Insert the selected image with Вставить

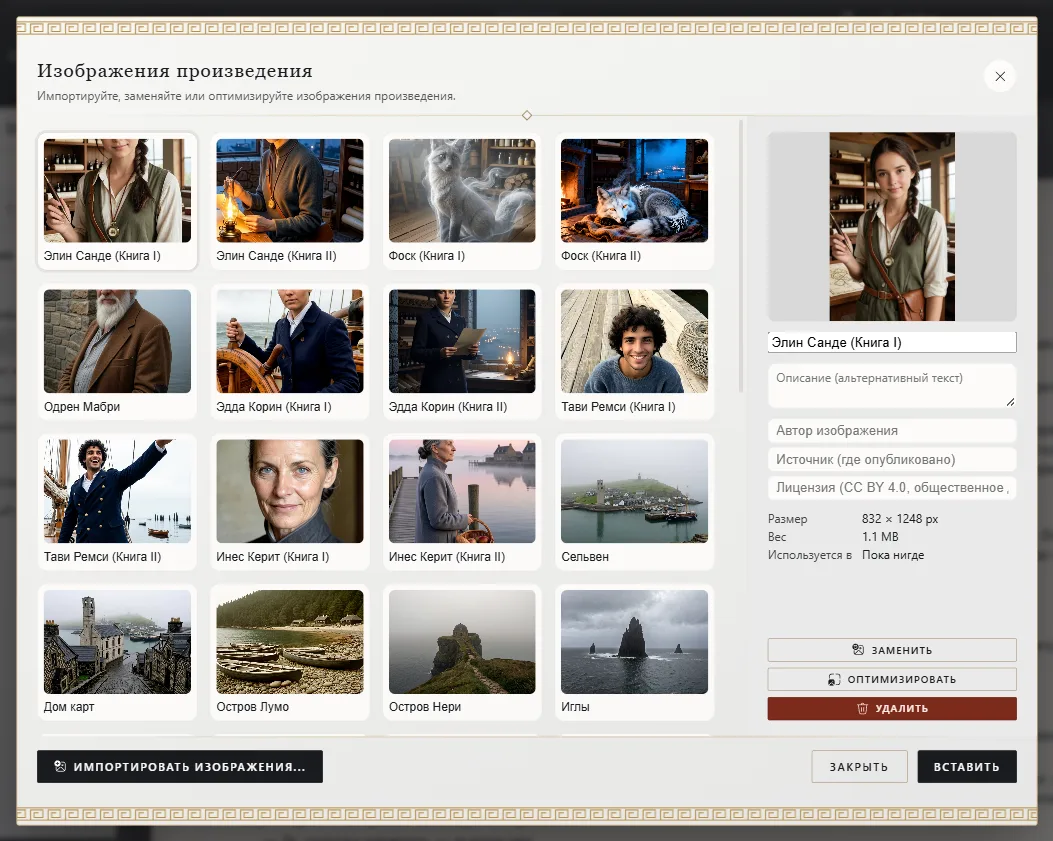click(x=967, y=766)
